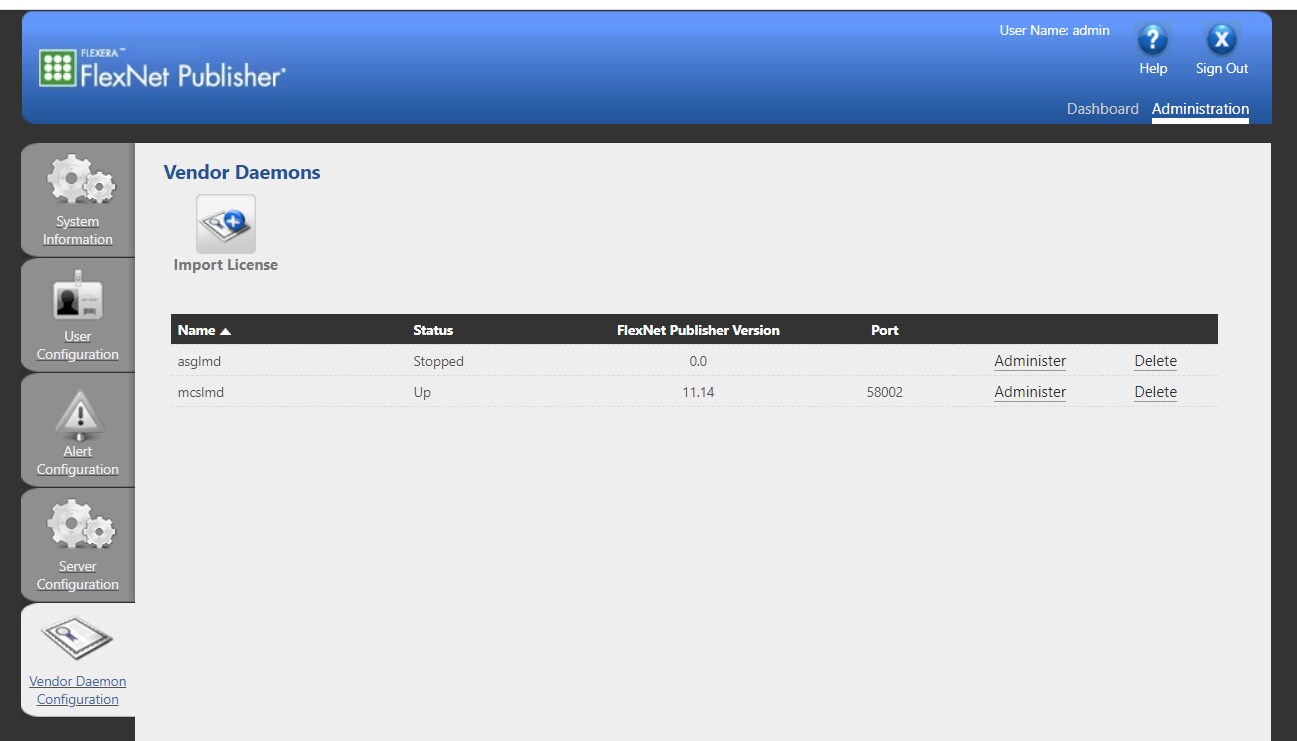Switch to the Dashboard tab
This screenshot has width=1297, height=741.
tap(1102, 109)
